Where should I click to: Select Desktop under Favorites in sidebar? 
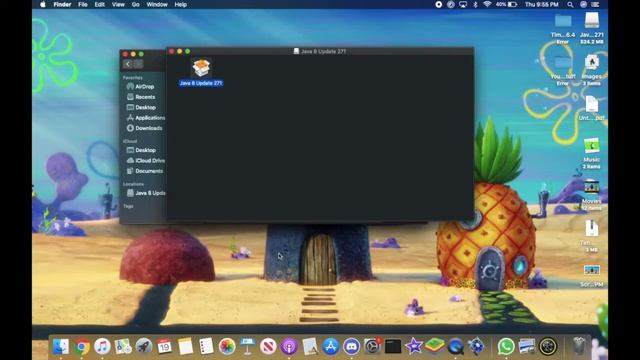pyautogui.click(x=141, y=107)
